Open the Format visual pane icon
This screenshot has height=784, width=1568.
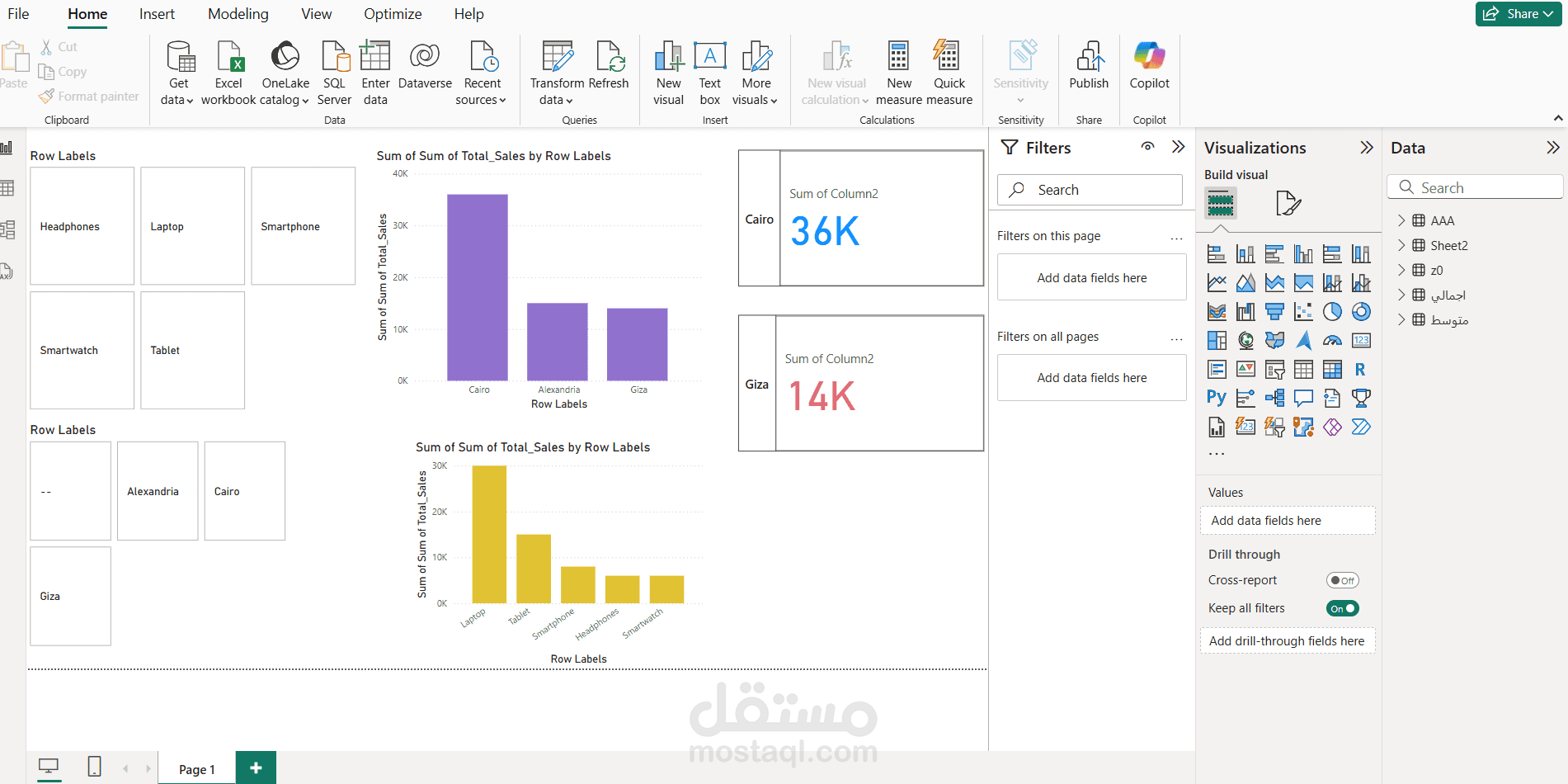1288,203
